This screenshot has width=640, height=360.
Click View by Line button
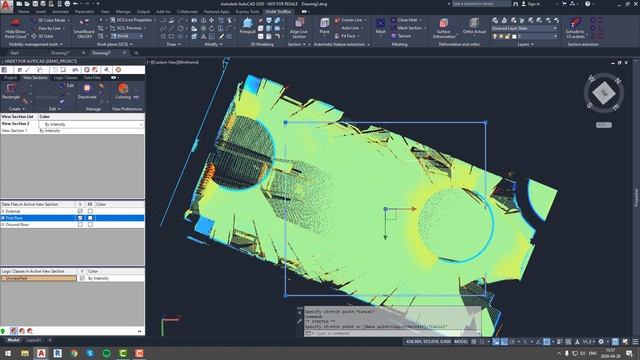coord(47,28)
